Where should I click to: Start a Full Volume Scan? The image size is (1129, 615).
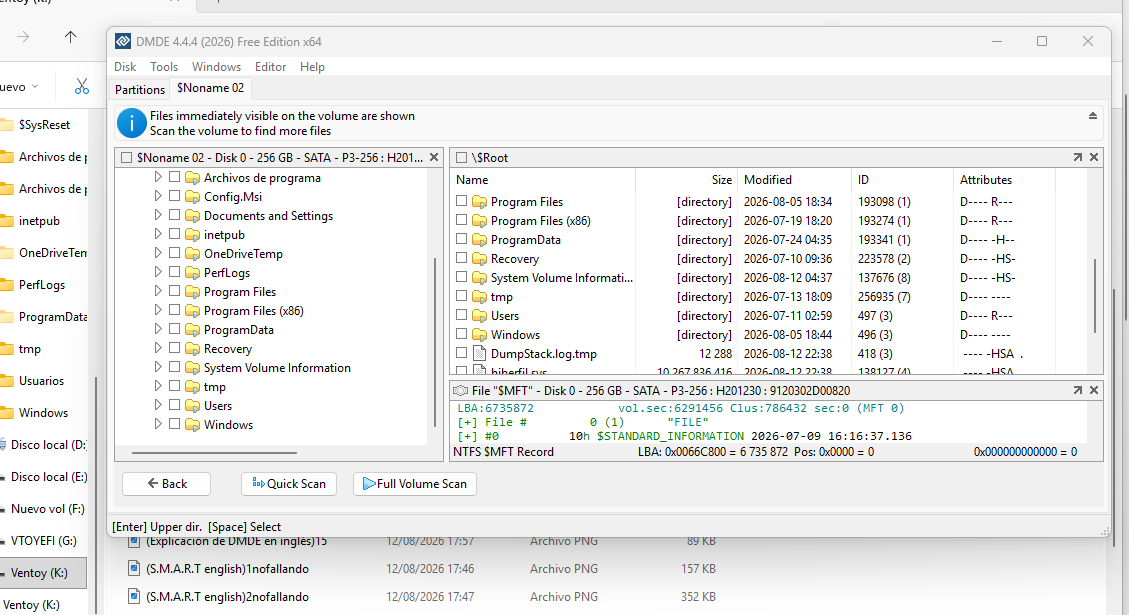(x=415, y=484)
